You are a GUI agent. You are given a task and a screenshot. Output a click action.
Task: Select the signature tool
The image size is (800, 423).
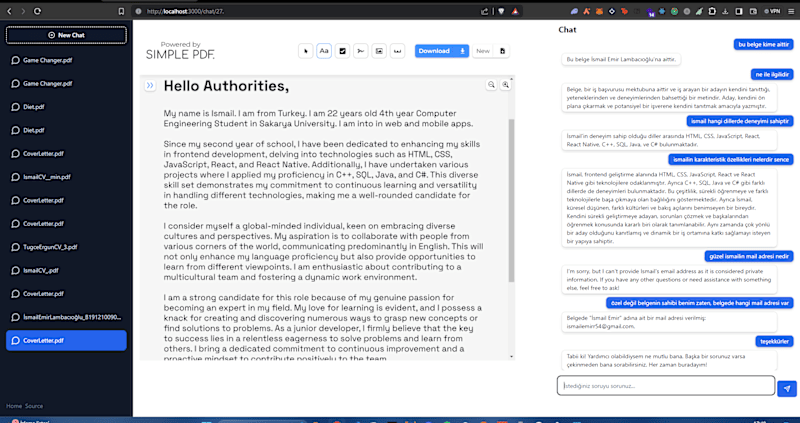tap(361, 51)
